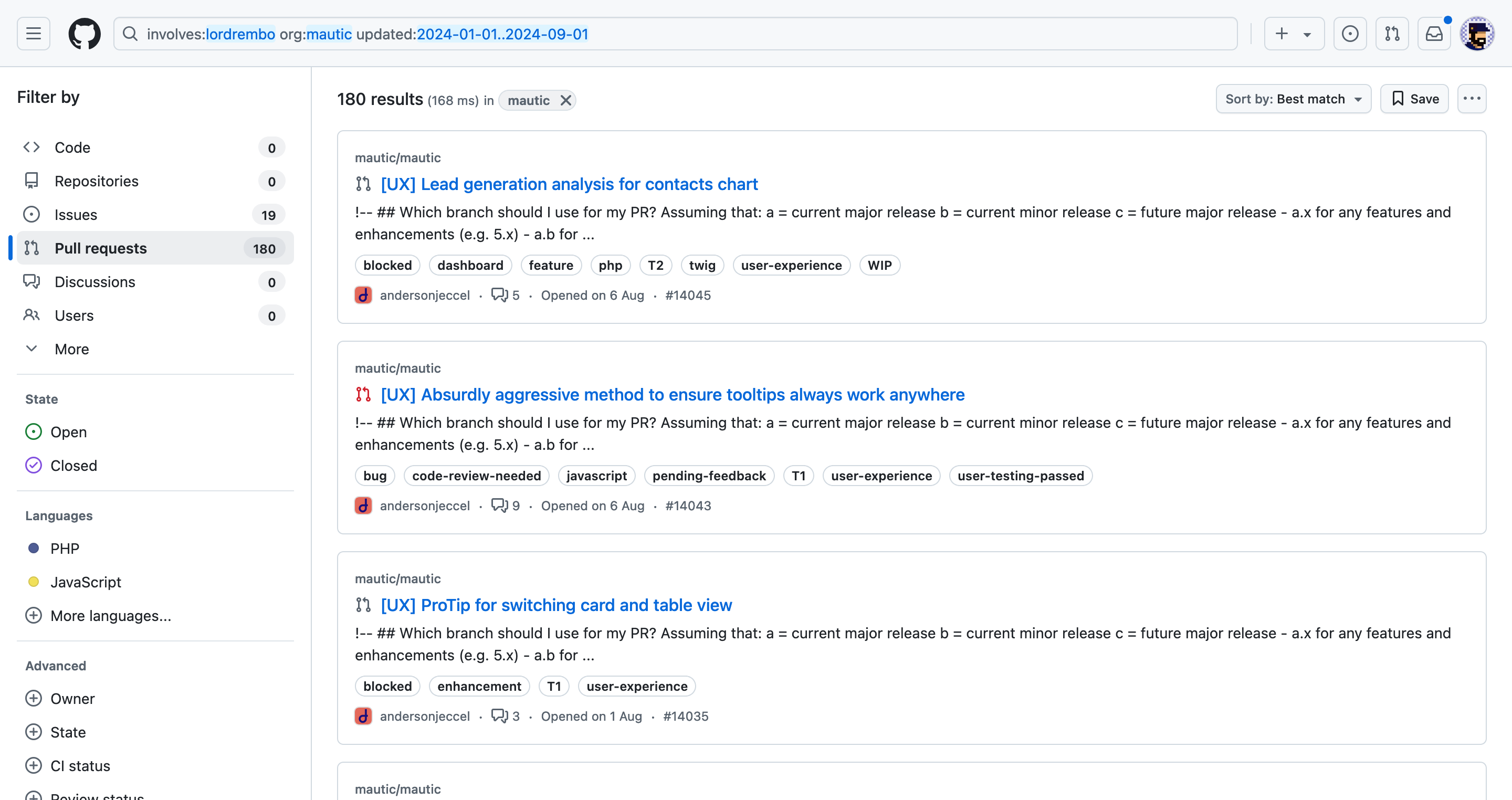1512x800 pixels.
Task: Click the twig label
Action: click(702, 265)
